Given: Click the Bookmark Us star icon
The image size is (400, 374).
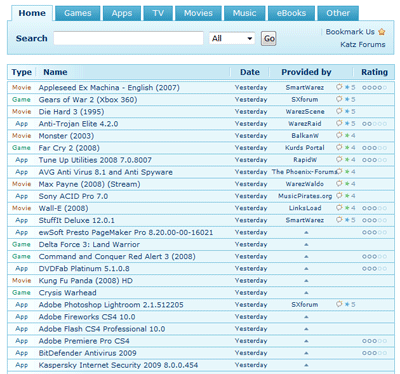Looking at the screenshot, I should click(x=382, y=32).
